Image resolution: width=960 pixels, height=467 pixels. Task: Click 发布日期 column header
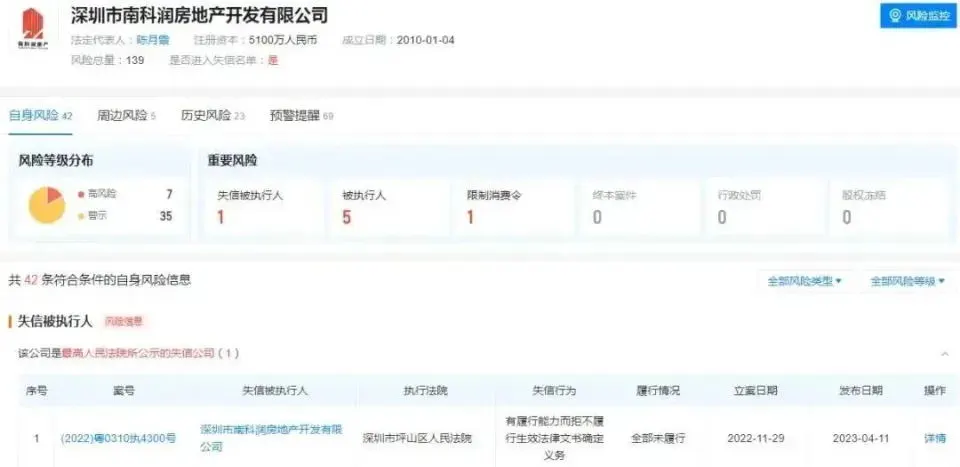(861, 390)
